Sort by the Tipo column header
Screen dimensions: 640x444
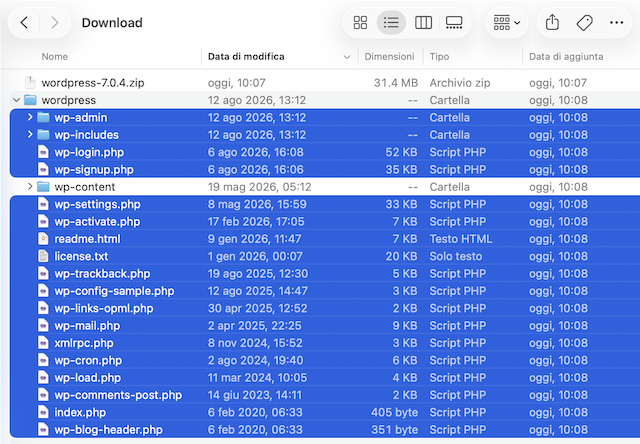pyautogui.click(x=439, y=56)
